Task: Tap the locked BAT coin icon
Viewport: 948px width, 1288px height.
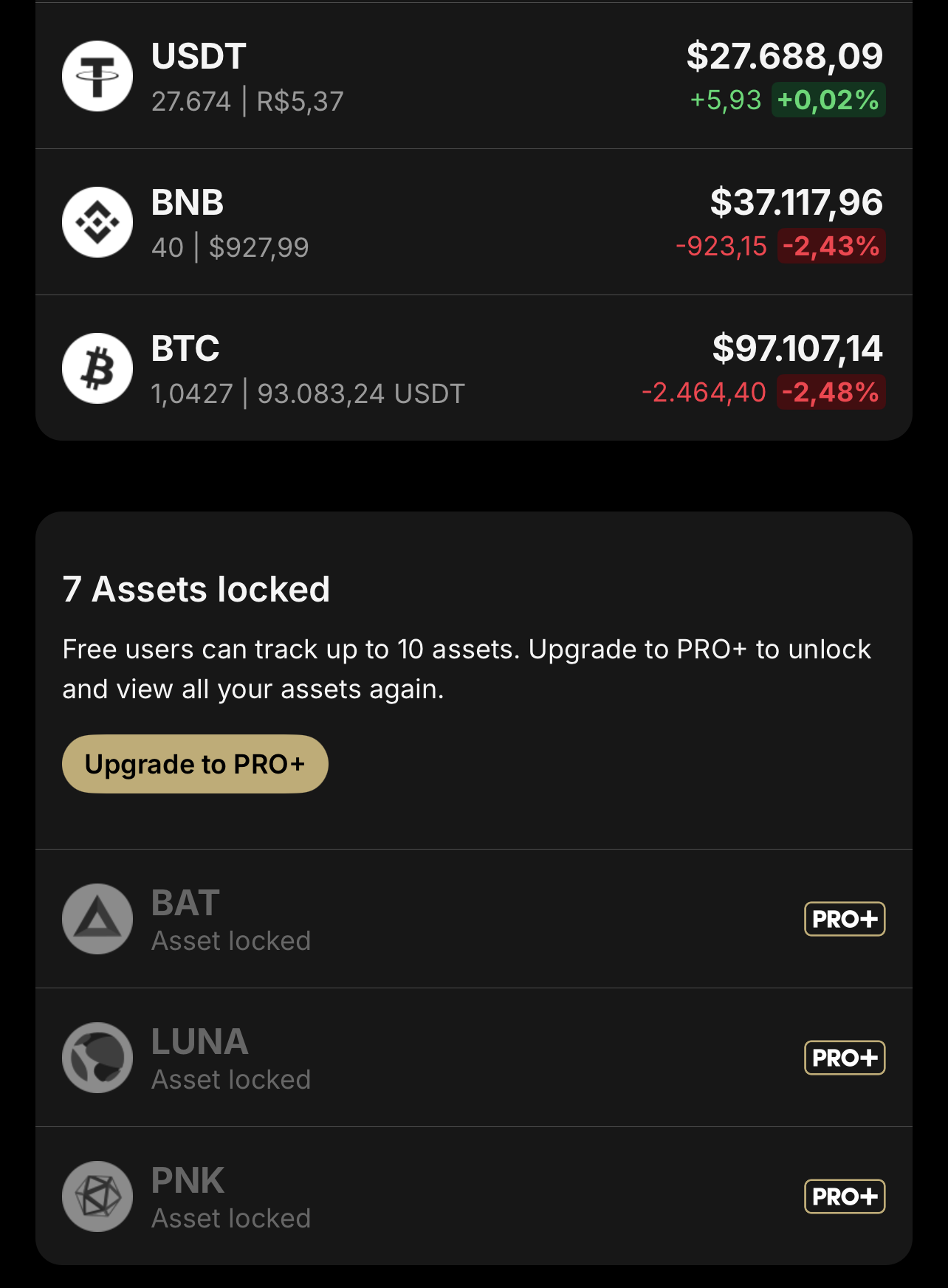Action: point(97,919)
